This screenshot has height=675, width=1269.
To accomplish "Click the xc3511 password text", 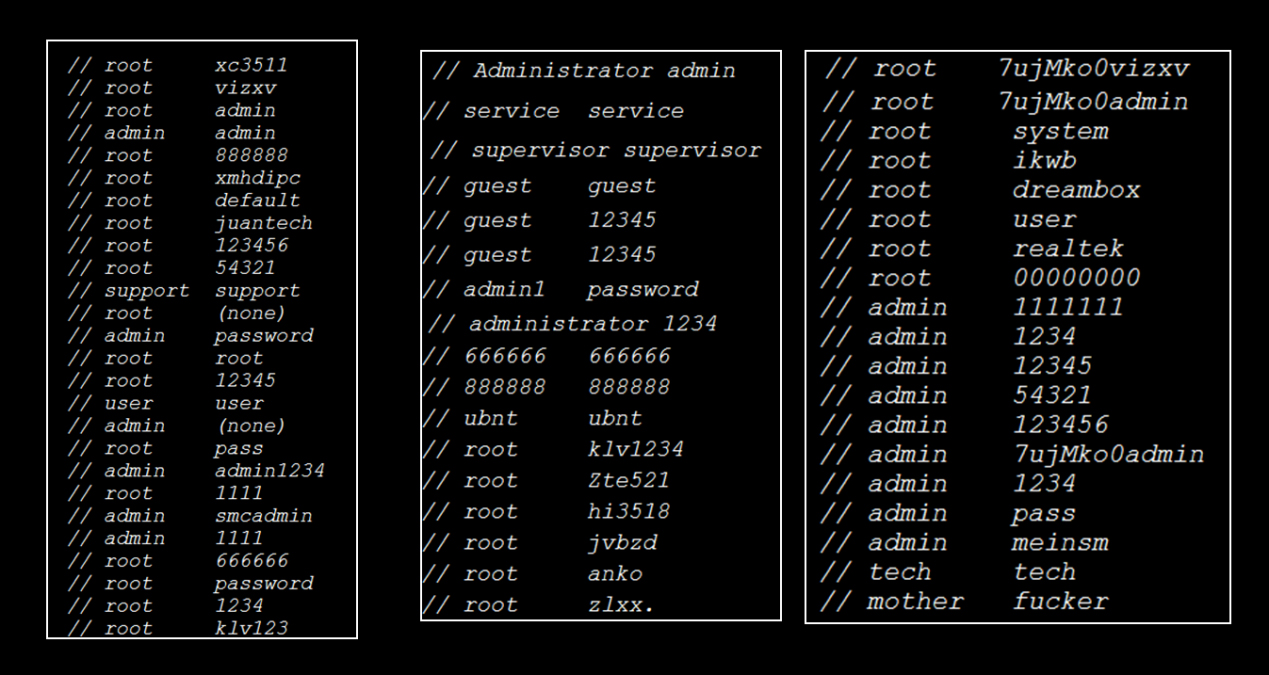I will click(251, 66).
